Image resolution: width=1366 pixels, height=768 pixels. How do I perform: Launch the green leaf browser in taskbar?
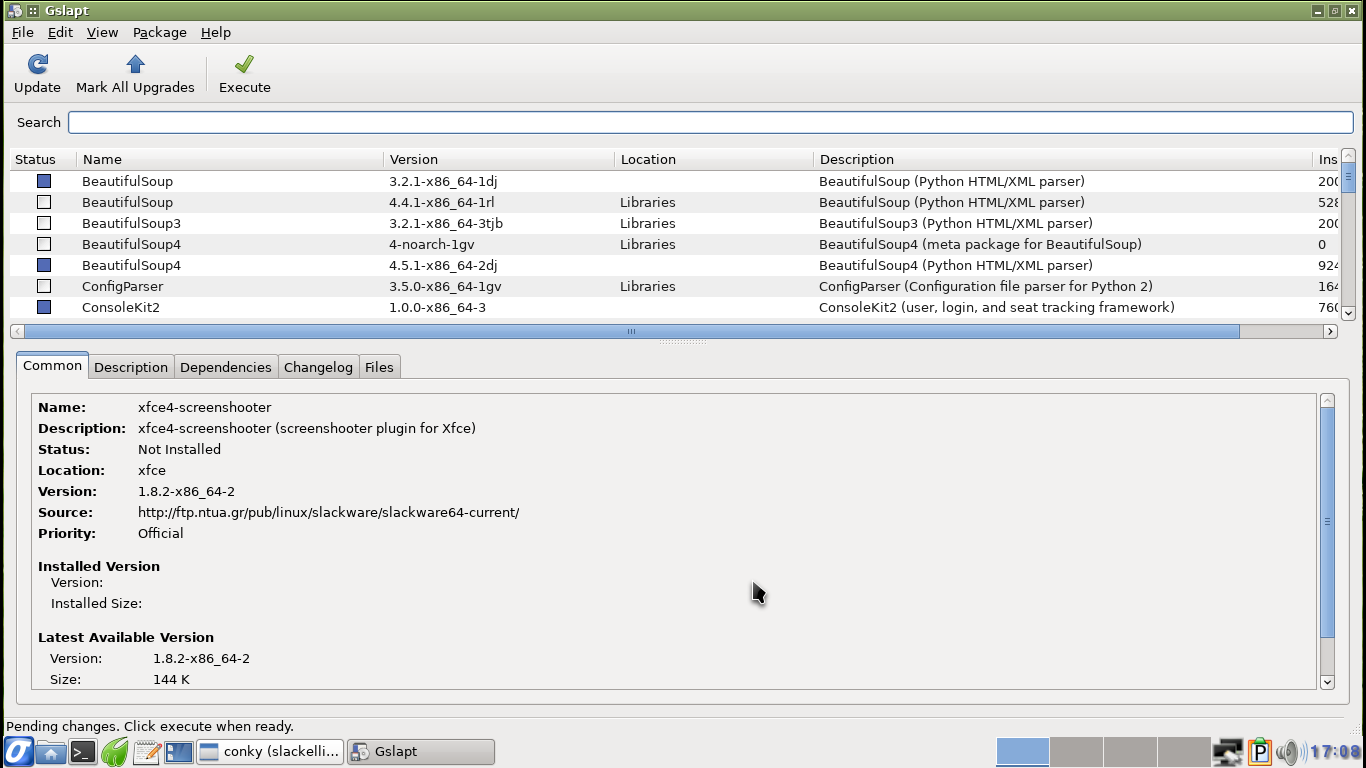tap(115, 752)
